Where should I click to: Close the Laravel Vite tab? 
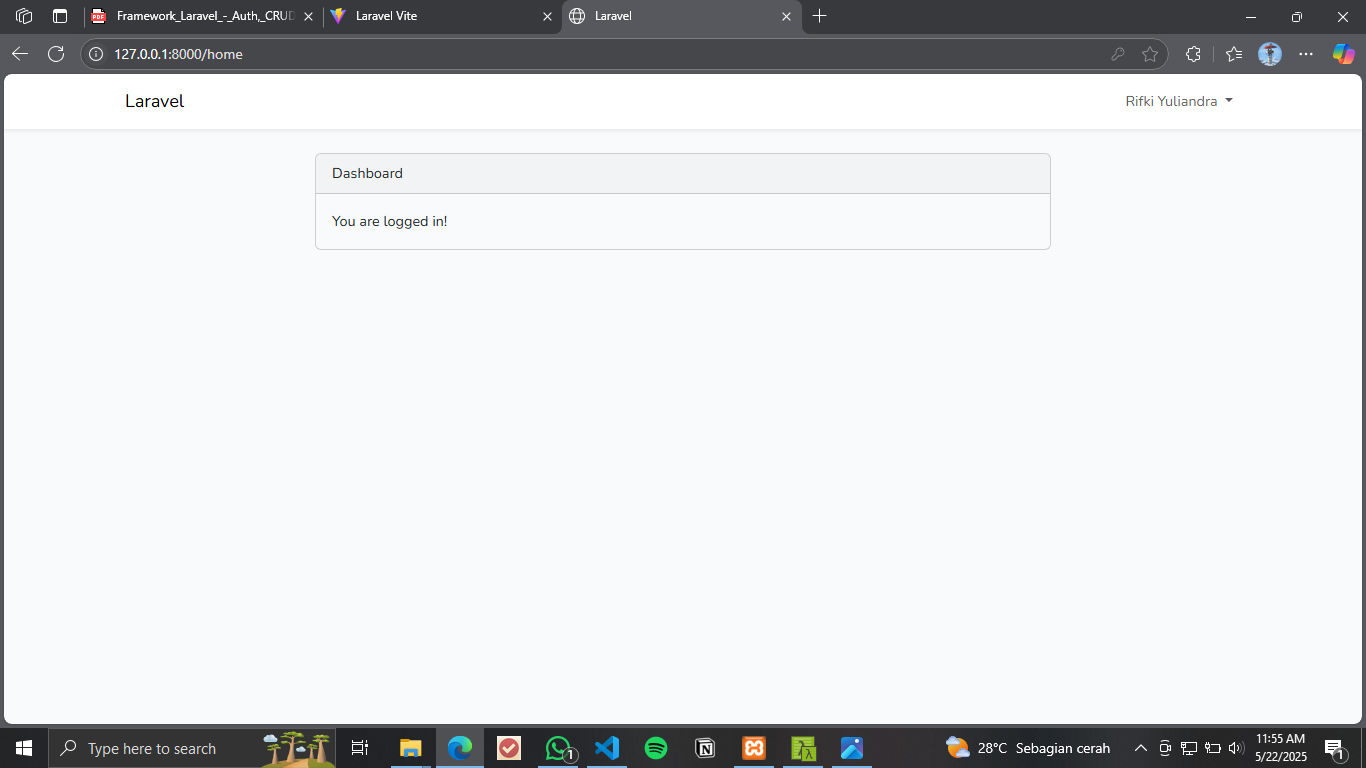click(547, 16)
